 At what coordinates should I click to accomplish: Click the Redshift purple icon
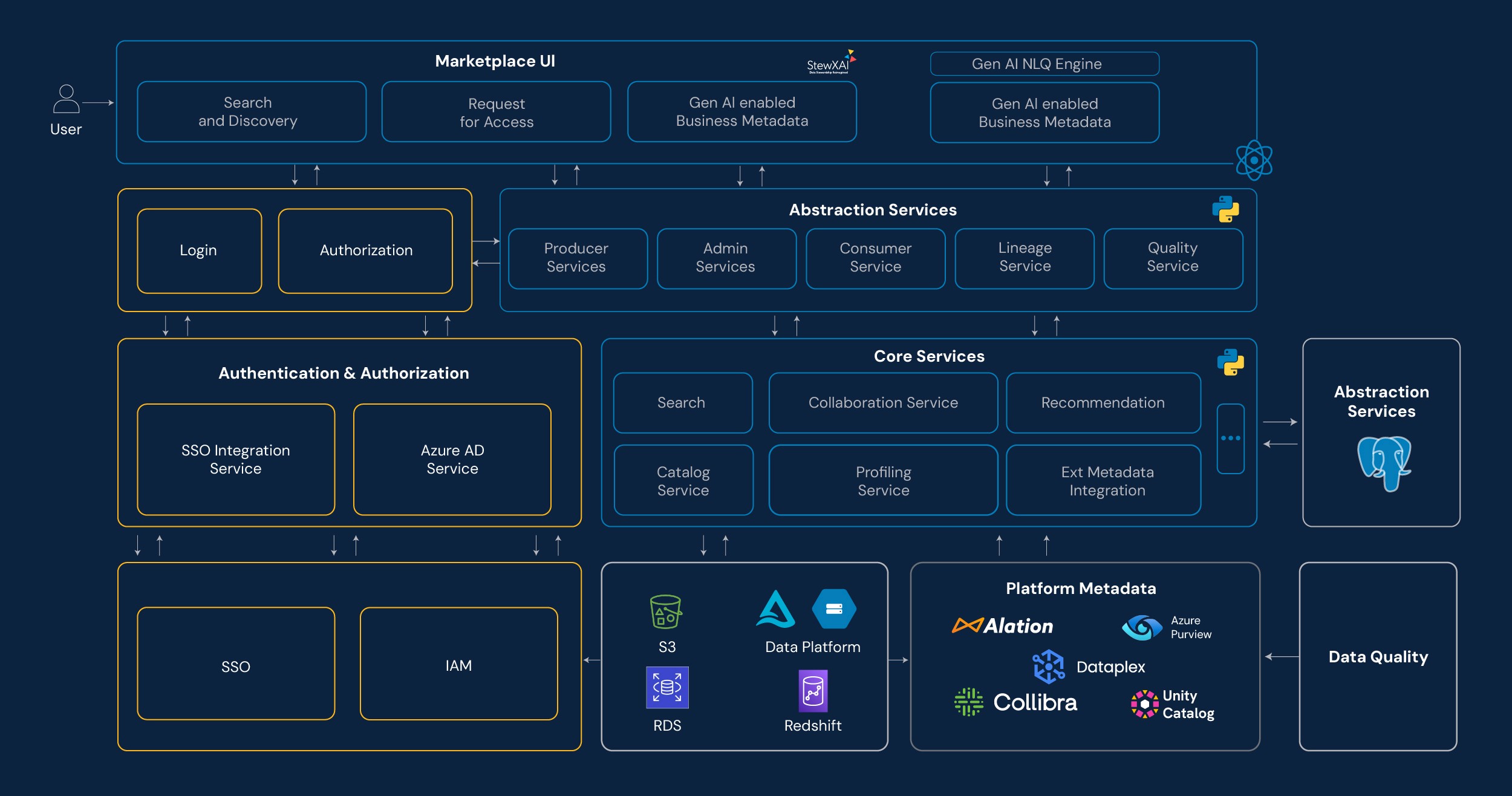[813, 690]
